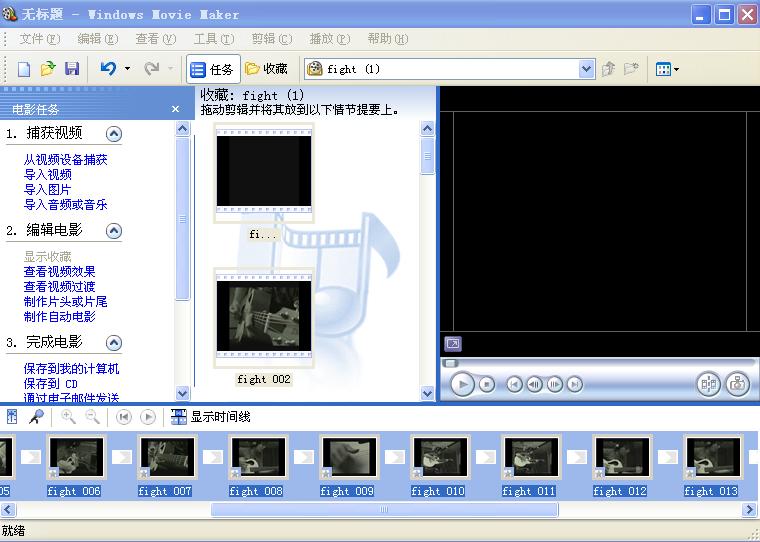This screenshot has height=542, width=760.
Task: Open the 帮助(H) menu
Action: click(x=388, y=39)
